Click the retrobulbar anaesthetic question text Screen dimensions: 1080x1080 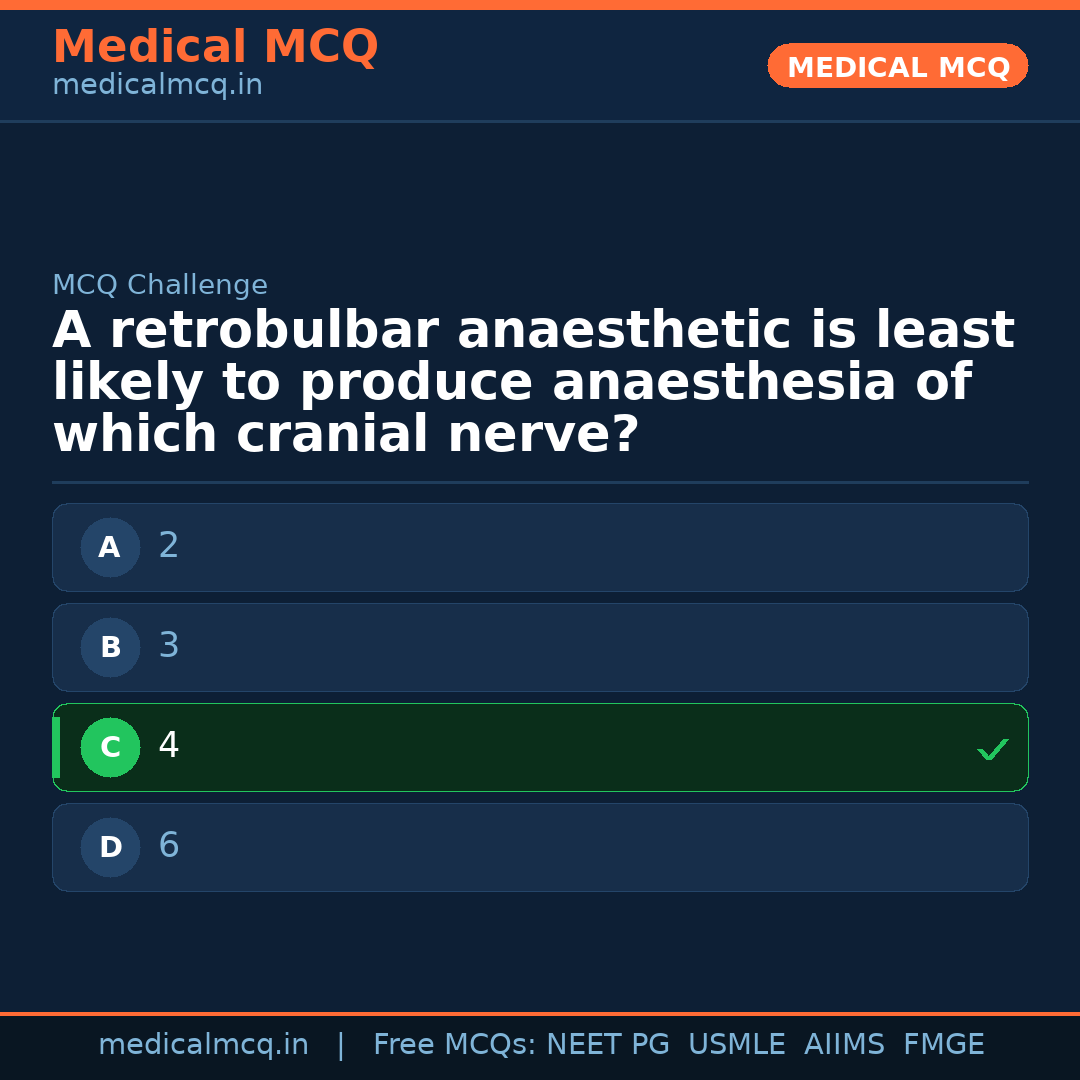click(533, 383)
